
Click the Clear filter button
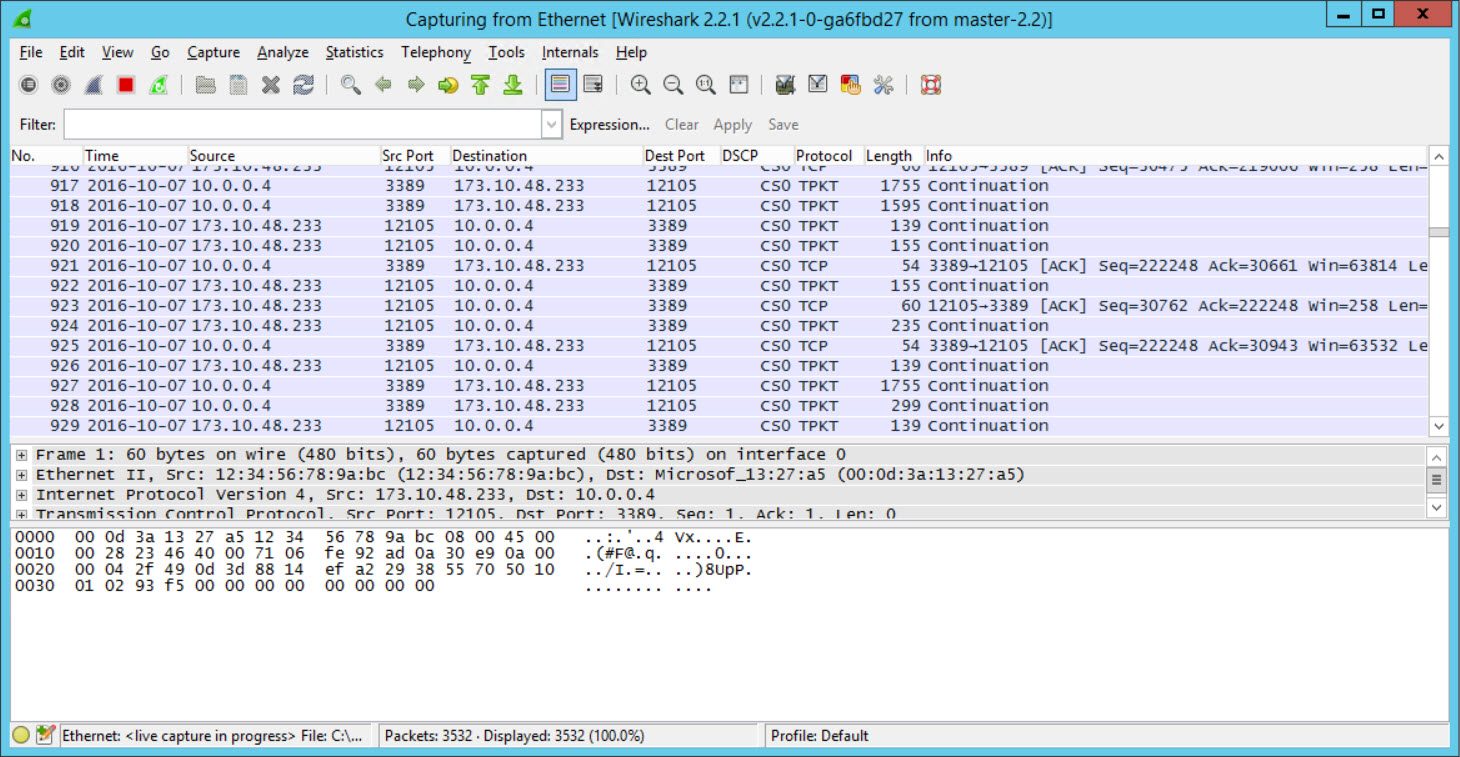[x=682, y=125]
